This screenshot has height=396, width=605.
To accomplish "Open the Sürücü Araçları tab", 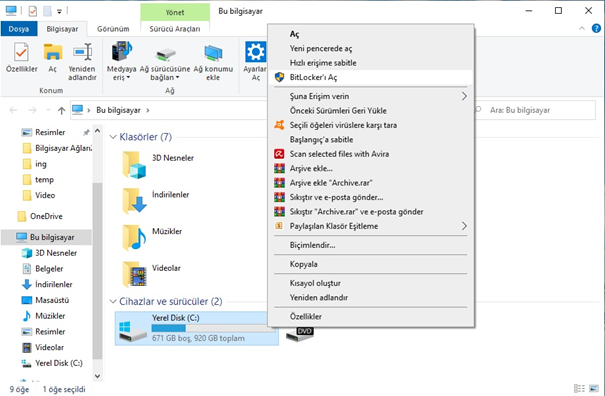I will [x=175, y=29].
